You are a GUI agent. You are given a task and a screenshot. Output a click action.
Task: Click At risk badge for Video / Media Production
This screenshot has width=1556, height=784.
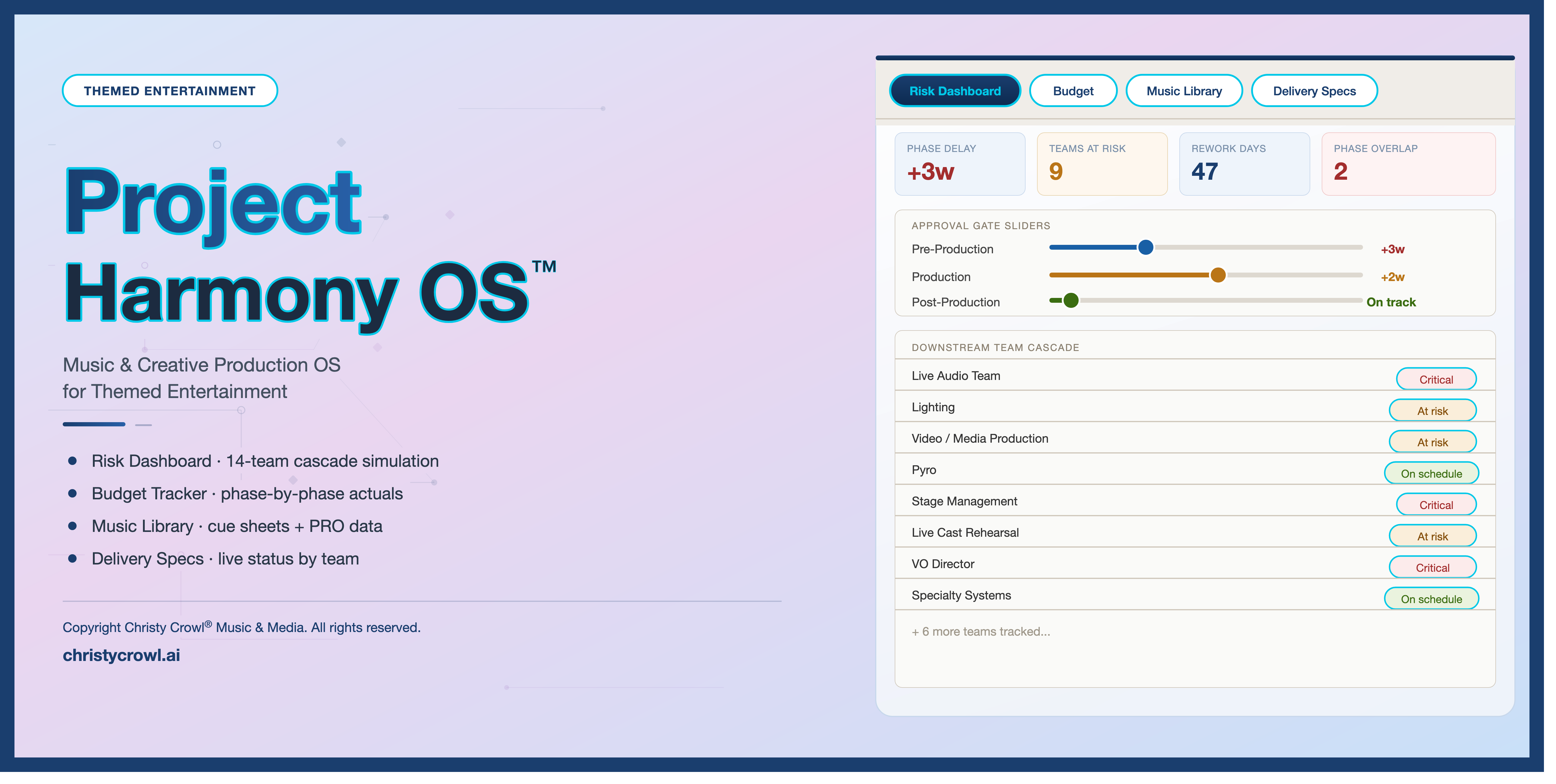[x=1432, y=442]
